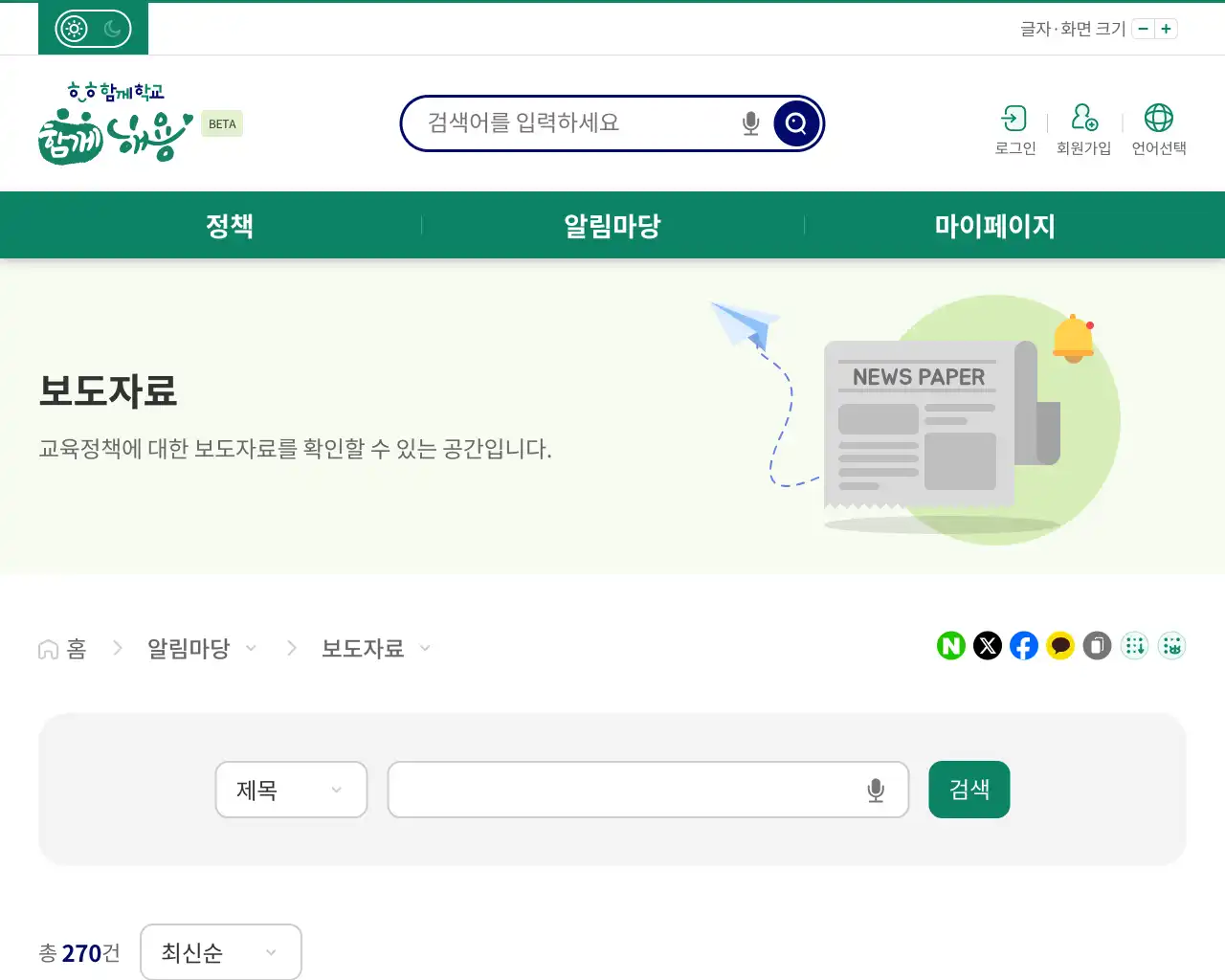Click the 로그인 login icon
The width and height of the screenshot is (1225, 980).
(1014, 120)
